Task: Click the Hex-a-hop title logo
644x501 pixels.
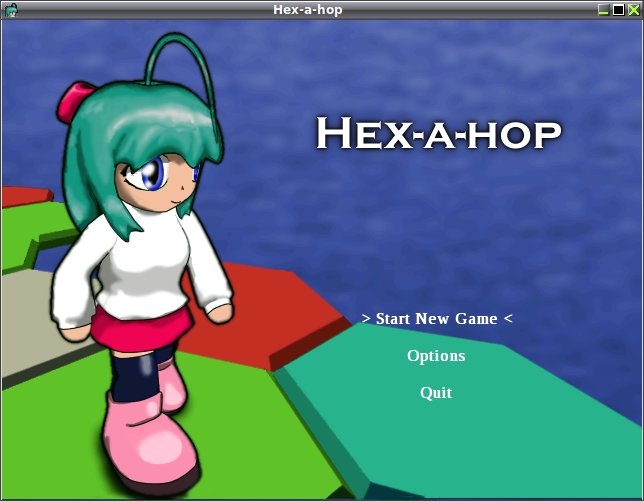Action: (438, 133)
